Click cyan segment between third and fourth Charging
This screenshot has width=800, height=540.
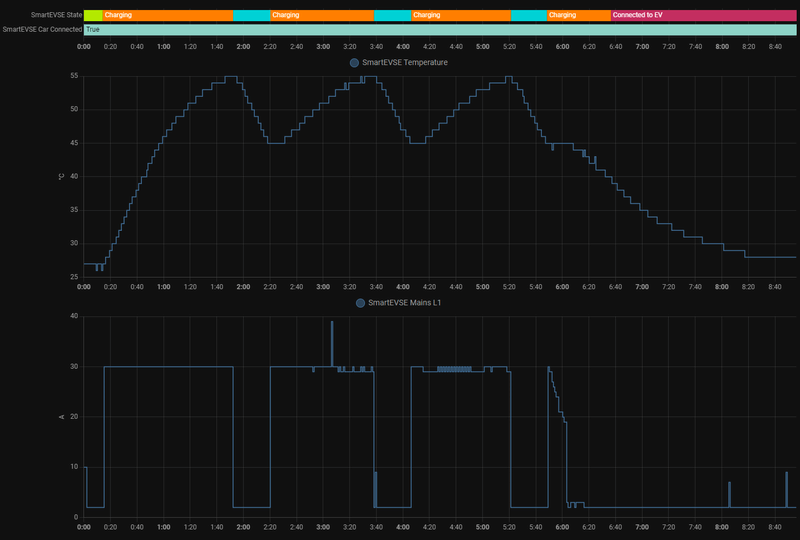pyautogui.click(x=529, y=15)
